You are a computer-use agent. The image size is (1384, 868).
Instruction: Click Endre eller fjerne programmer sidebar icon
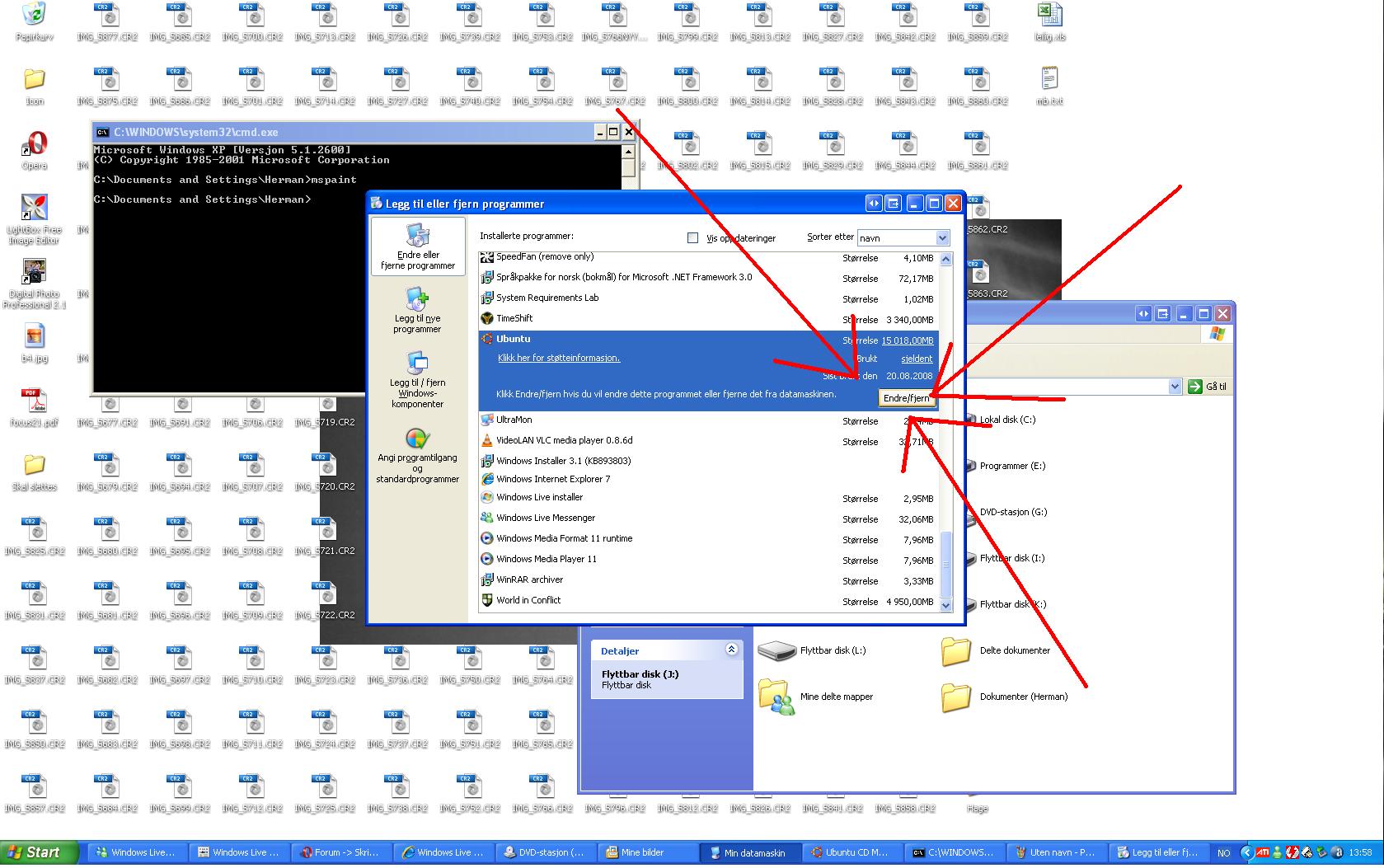click(417, 246)
